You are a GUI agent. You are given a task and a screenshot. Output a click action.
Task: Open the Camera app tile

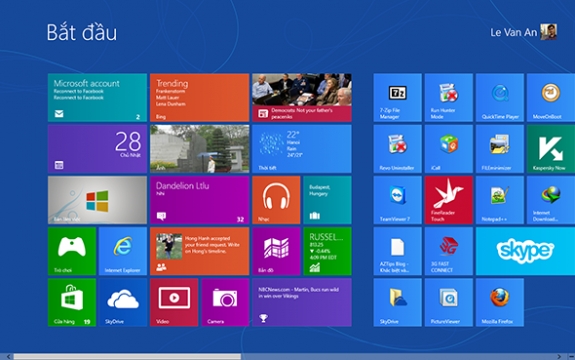click(225, 302)
